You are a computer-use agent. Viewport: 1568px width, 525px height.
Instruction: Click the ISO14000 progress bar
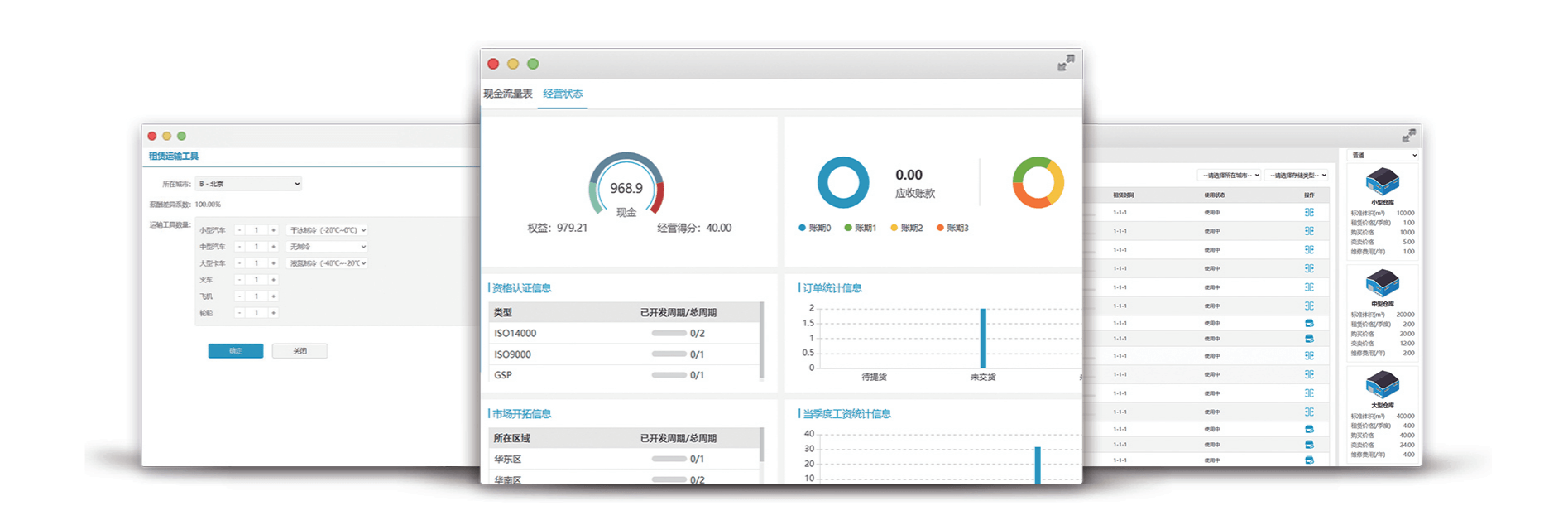669,333
